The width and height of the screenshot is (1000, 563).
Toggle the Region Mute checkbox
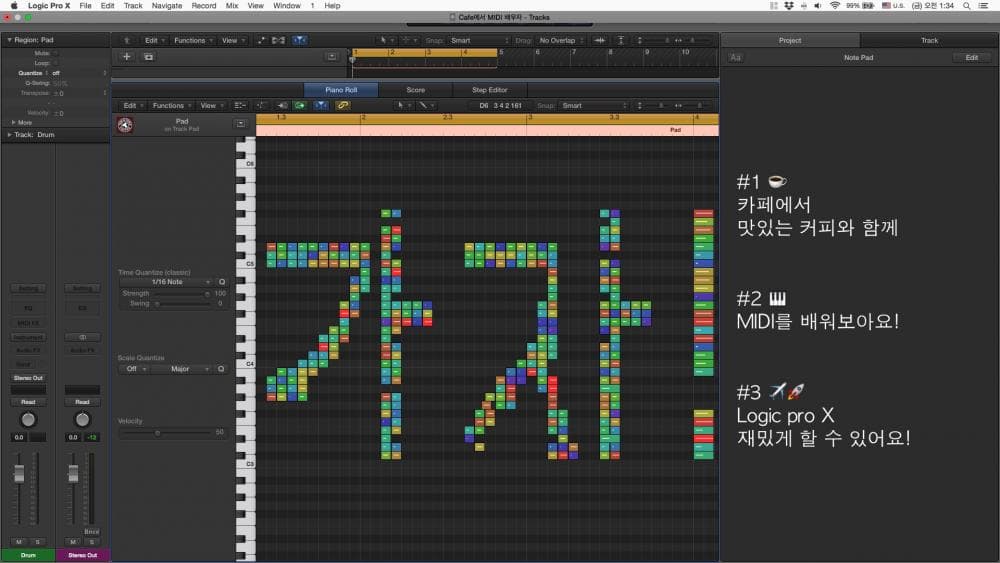(56, 54)
